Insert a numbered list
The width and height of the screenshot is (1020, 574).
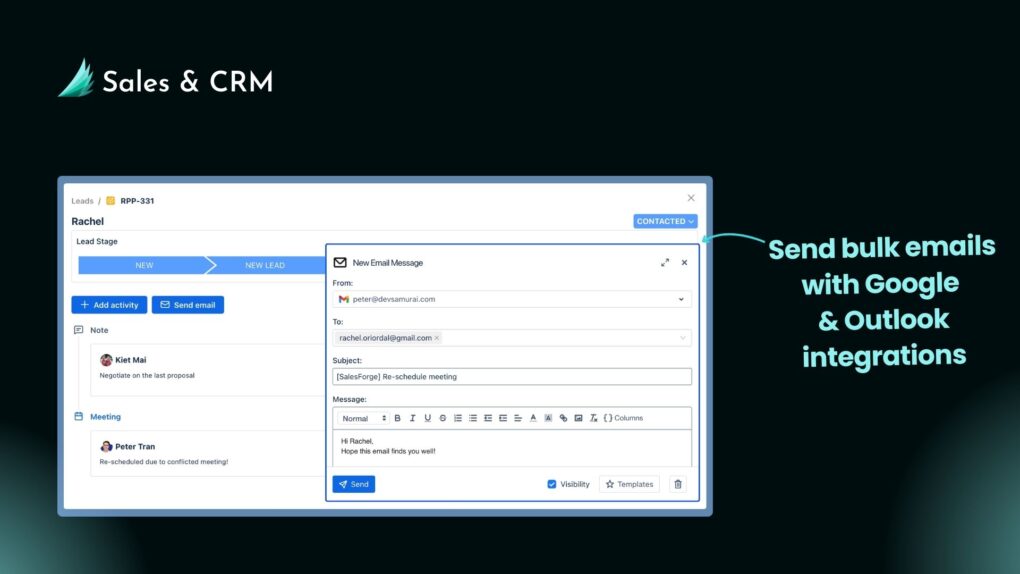pos(458,418)
